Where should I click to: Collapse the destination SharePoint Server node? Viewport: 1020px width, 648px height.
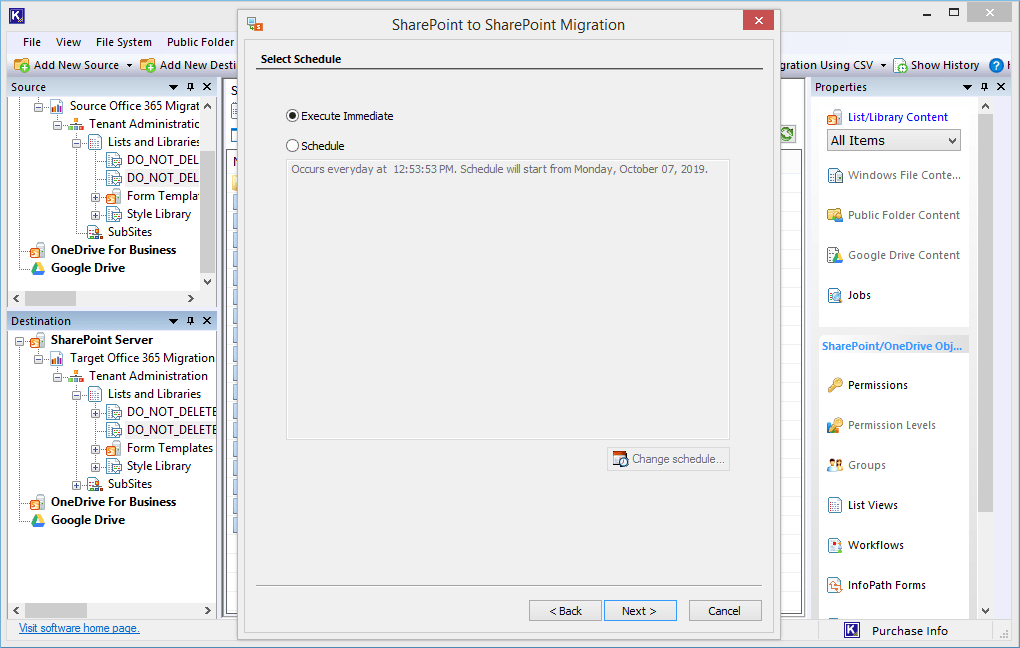point(20,341)
